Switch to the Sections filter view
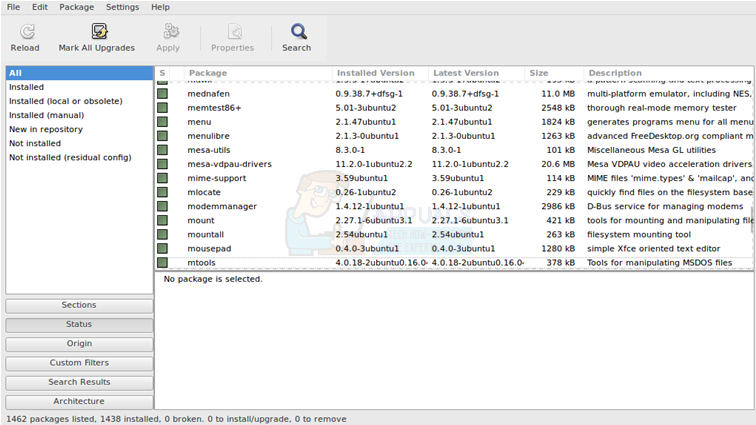 point(79,305)
